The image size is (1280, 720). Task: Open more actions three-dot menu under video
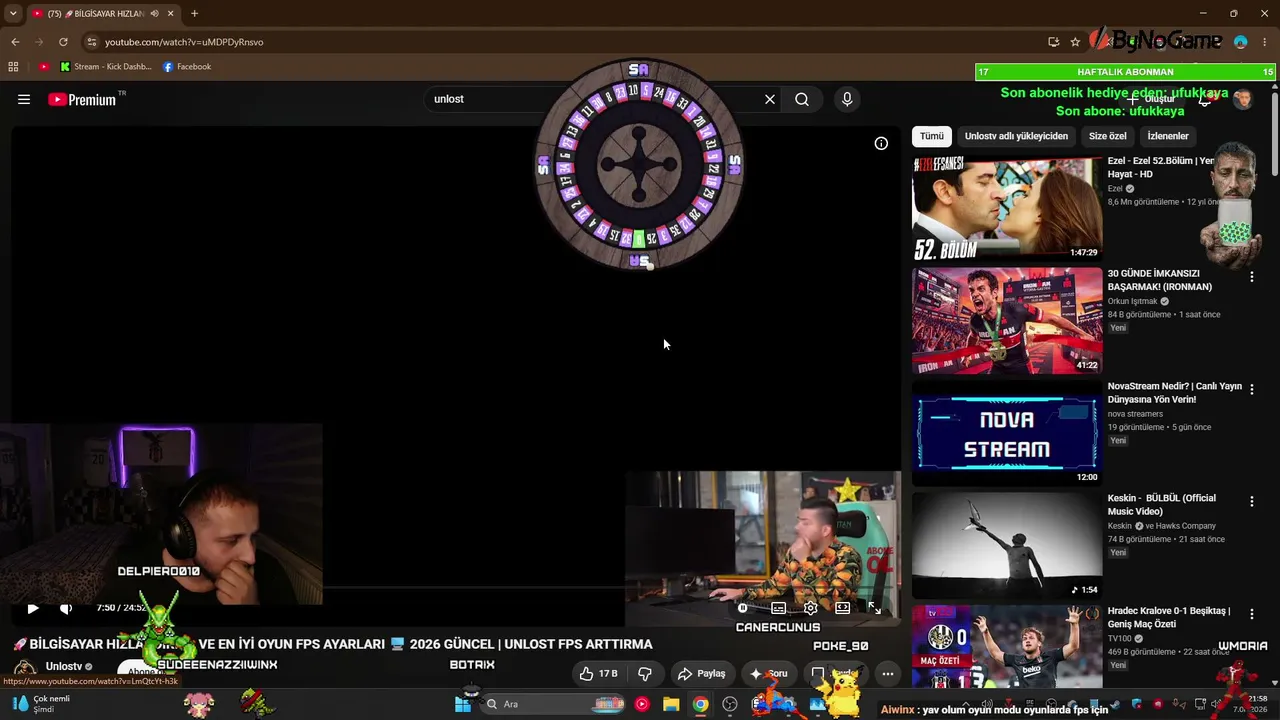coord(887,674)
